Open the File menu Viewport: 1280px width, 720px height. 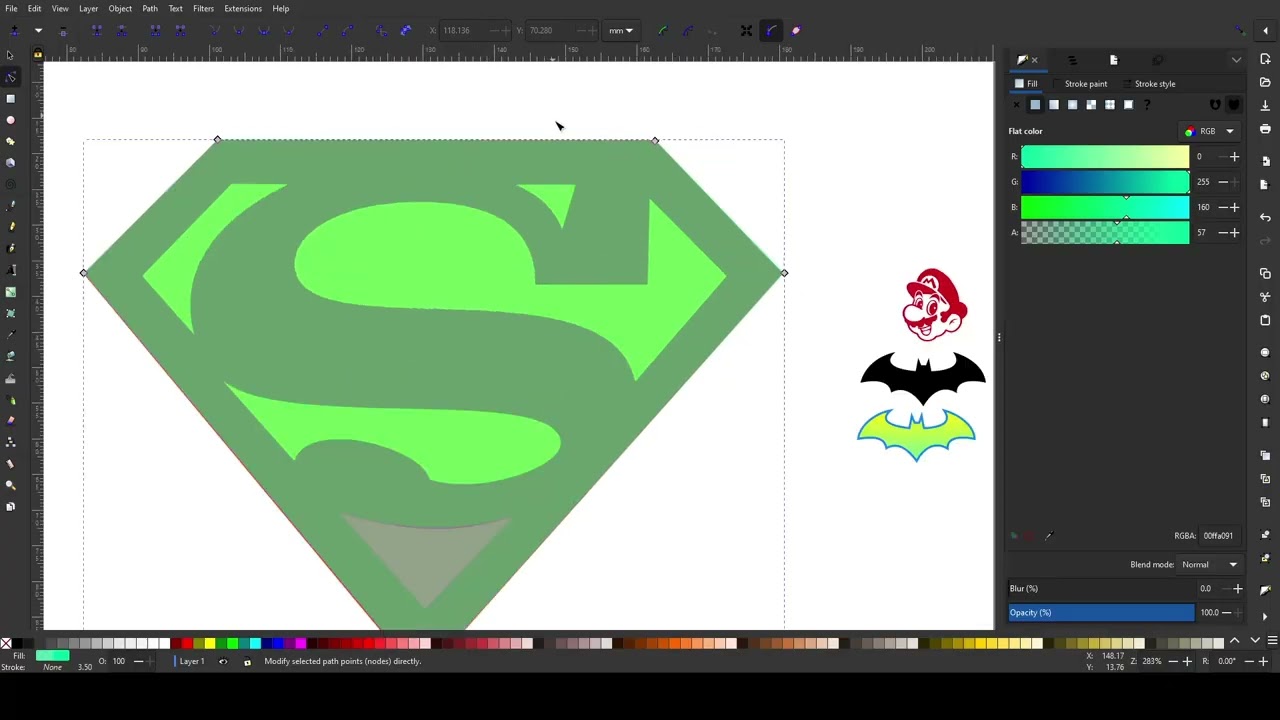click(x=11, y=8)
